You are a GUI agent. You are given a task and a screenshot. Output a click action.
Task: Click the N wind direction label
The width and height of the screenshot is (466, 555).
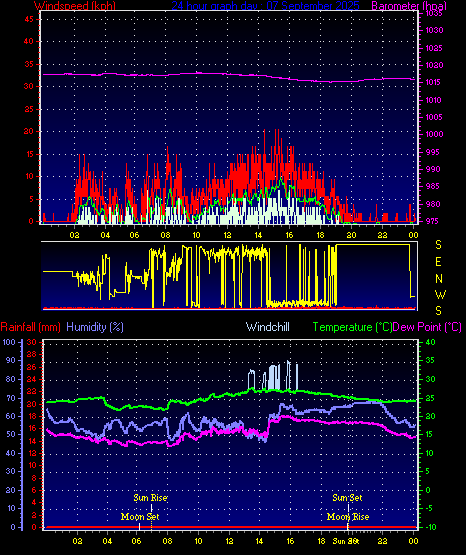tap(439, 279)
